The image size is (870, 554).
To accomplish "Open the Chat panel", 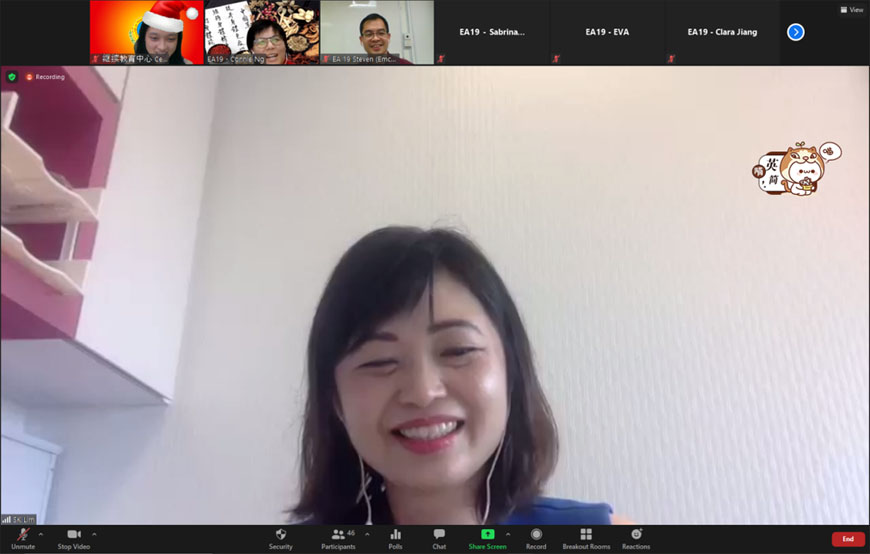I will tap(439, 538).
